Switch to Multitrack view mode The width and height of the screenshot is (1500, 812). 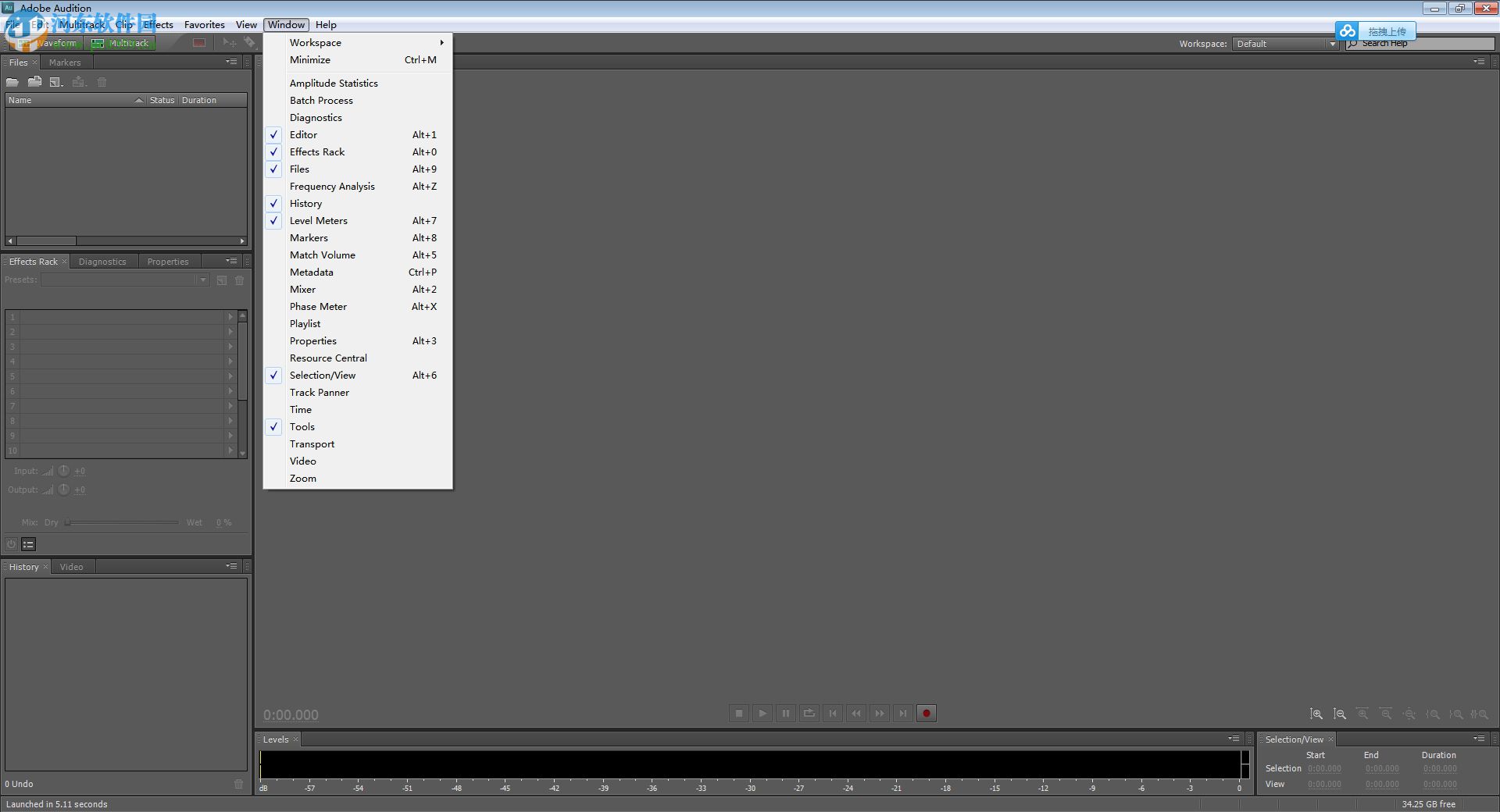[121, 43]
